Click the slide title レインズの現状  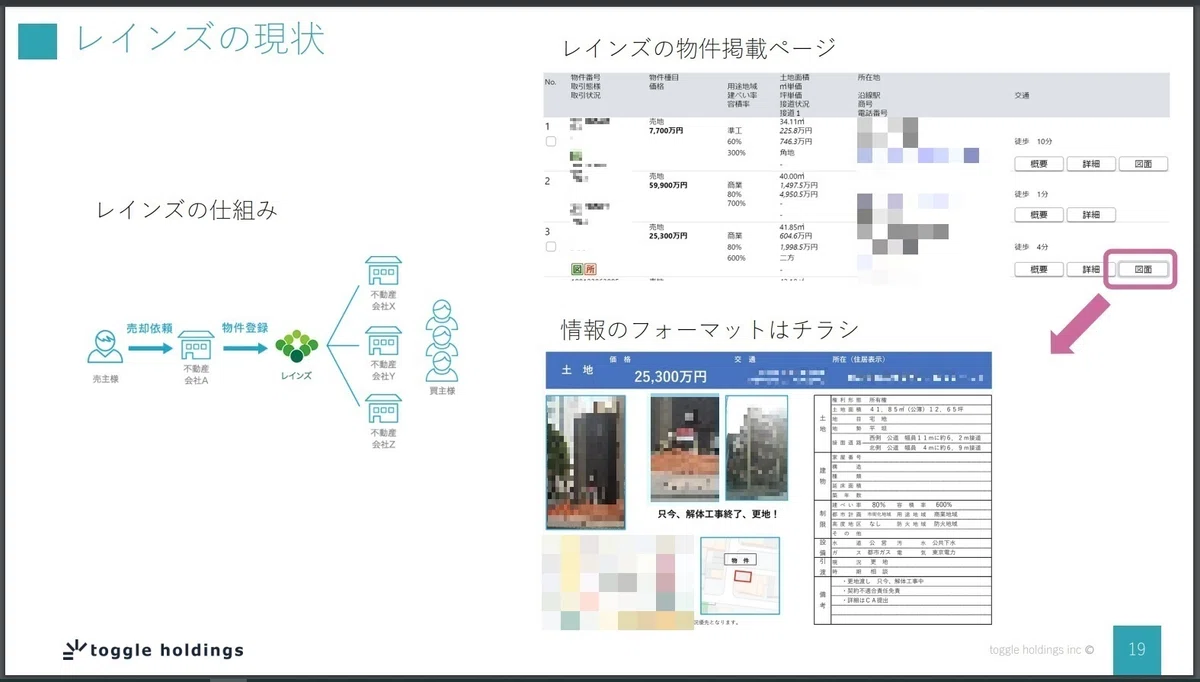(x=201, y=40)
